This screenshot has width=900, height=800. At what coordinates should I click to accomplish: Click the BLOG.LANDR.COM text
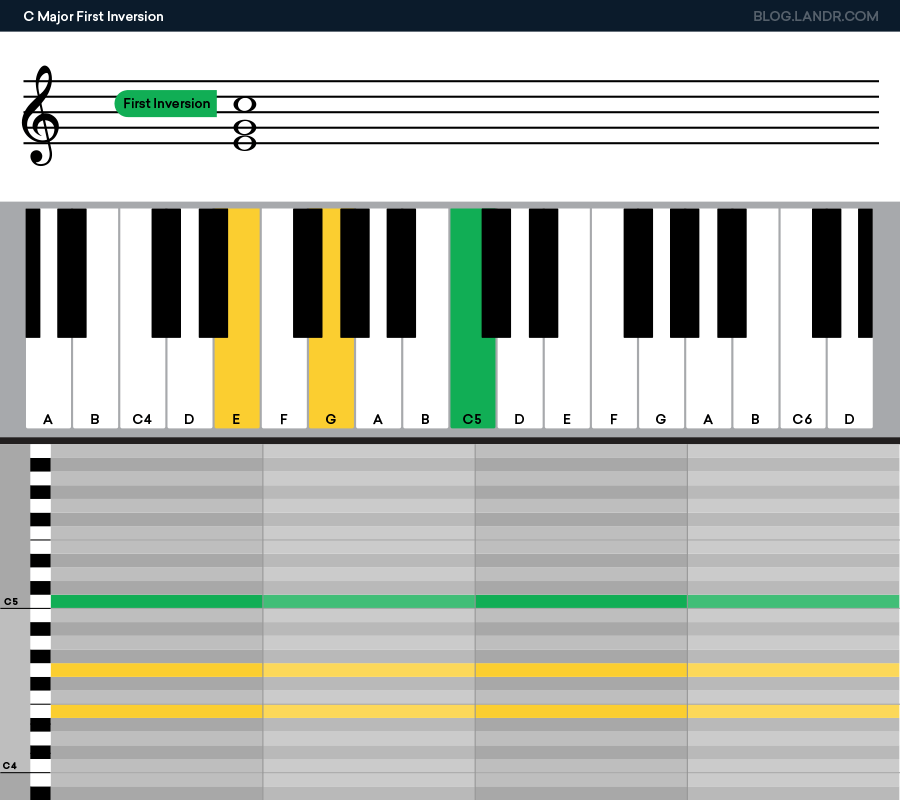816,16
